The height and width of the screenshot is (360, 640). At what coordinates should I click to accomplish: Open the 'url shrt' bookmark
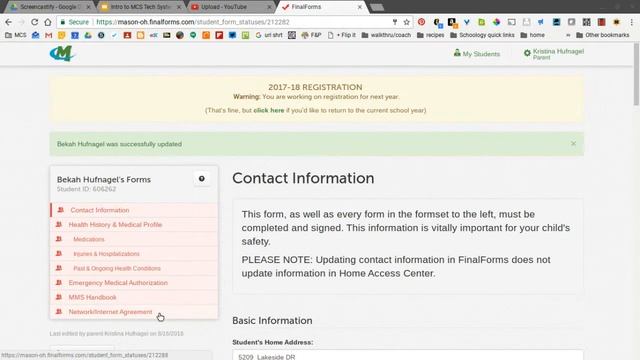(269, 36)
